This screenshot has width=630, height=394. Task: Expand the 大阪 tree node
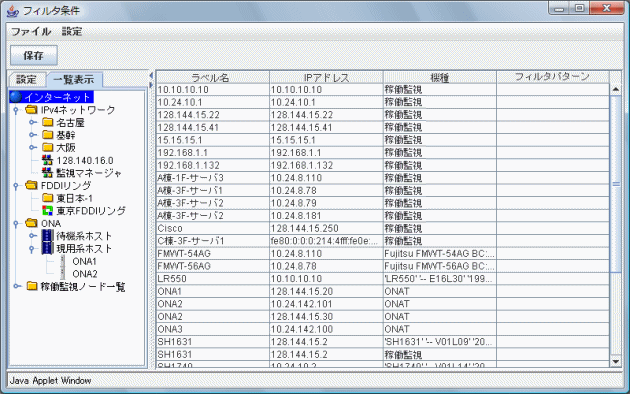click(x=33, y=148)
